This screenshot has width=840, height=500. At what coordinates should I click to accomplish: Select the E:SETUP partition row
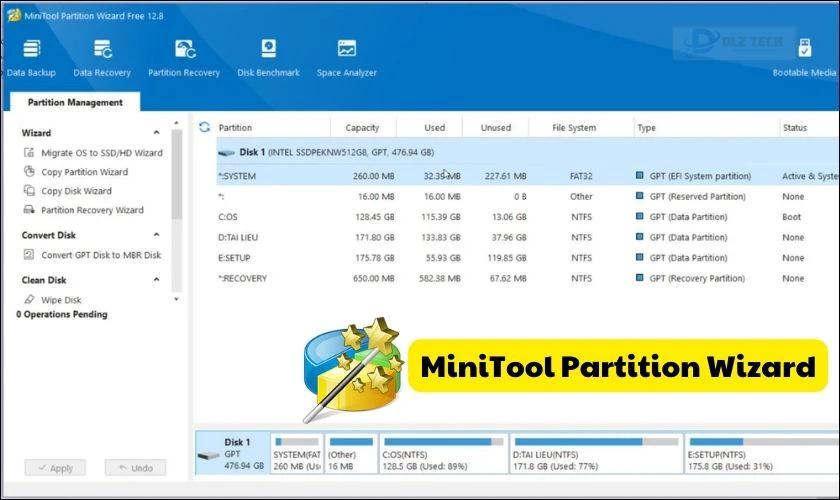pyautogui.click(x=528, y=257)
